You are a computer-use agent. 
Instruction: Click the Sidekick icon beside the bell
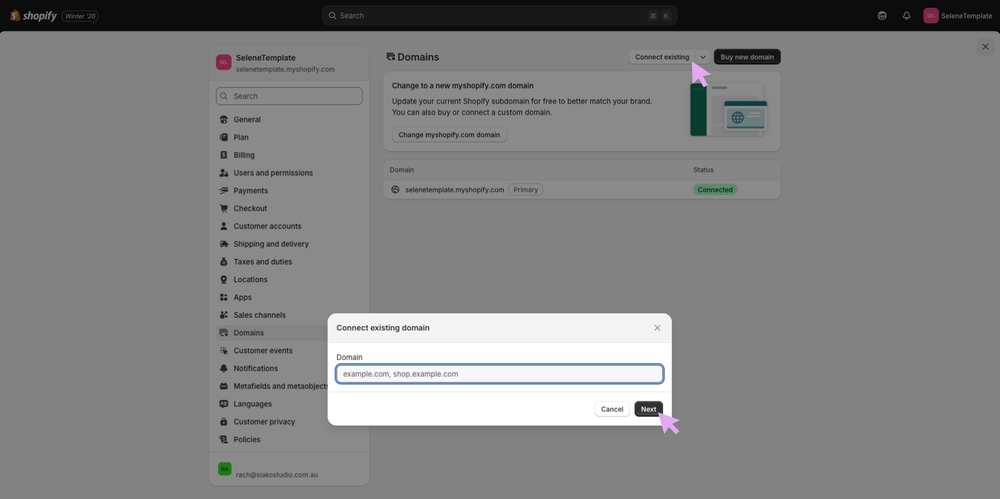pos(882,16)
